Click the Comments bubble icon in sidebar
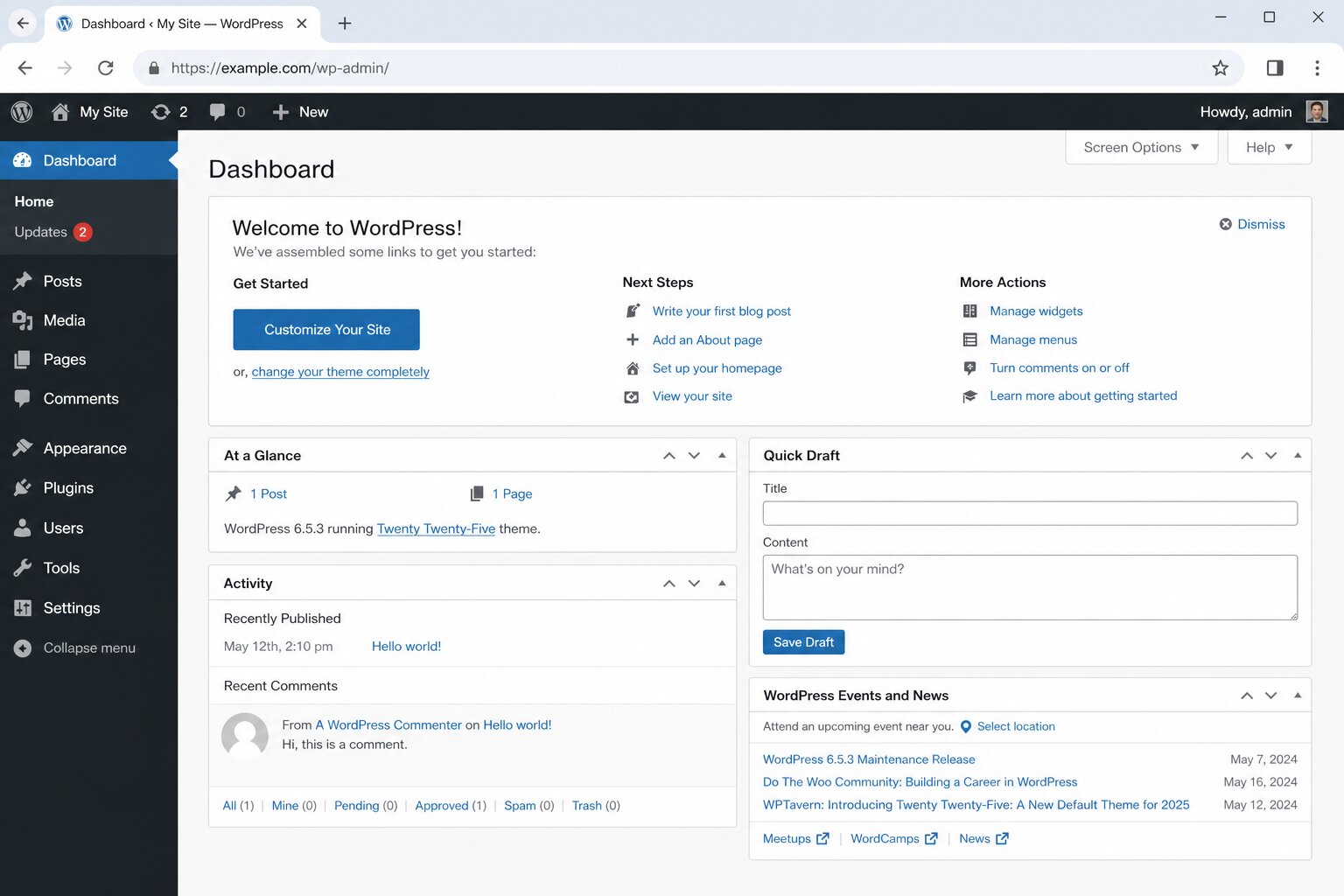Viewport: 1344px width, 896px height. (23, 398)
